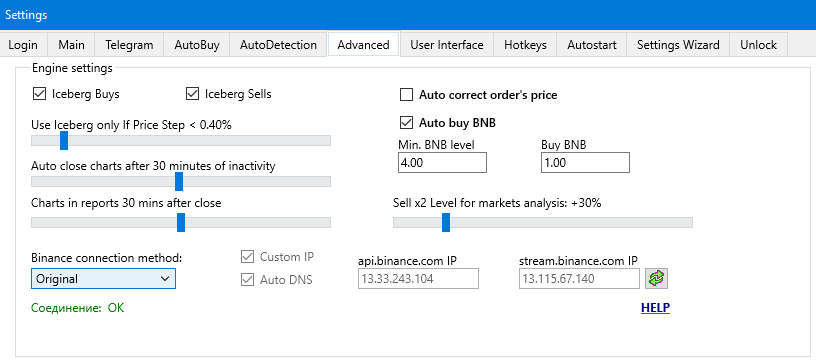Open the Settings Wizard tab
This screenshot has width=816, height=361.
tap(678, 45)
